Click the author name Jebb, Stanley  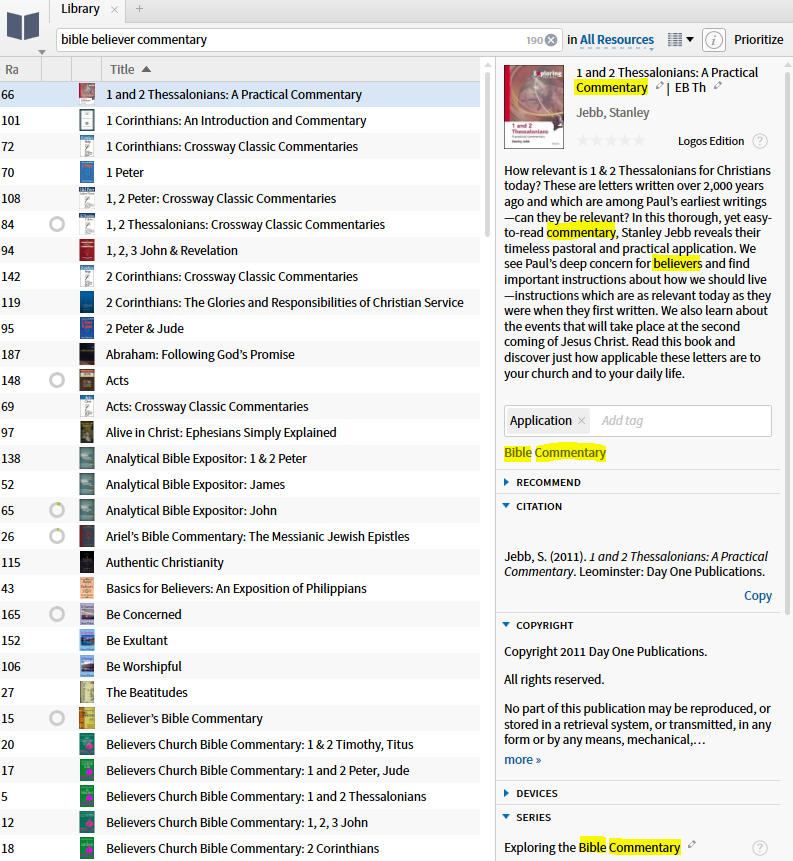pyautogui.click(x=612, y=113)
